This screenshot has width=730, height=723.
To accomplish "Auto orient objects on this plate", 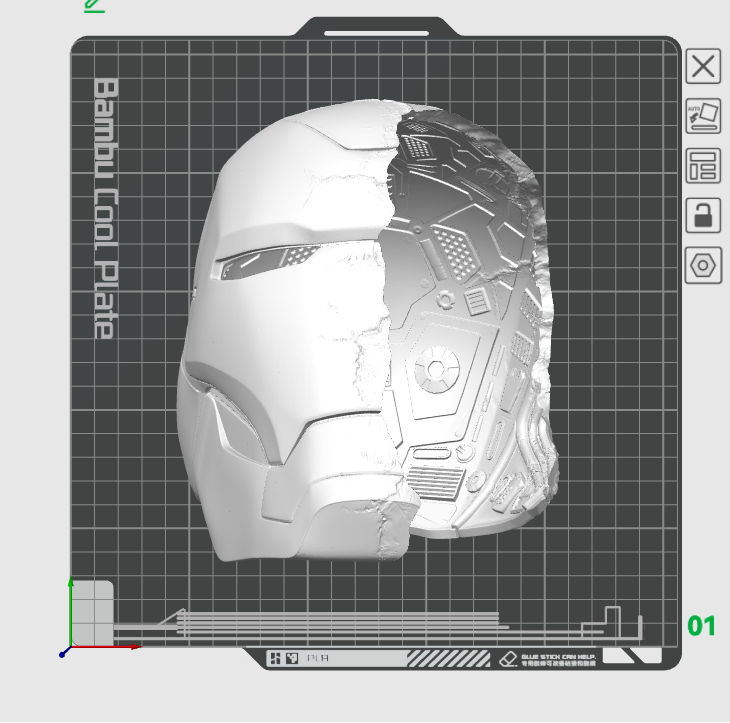I will pyautogui.click(x=703, y=116).
